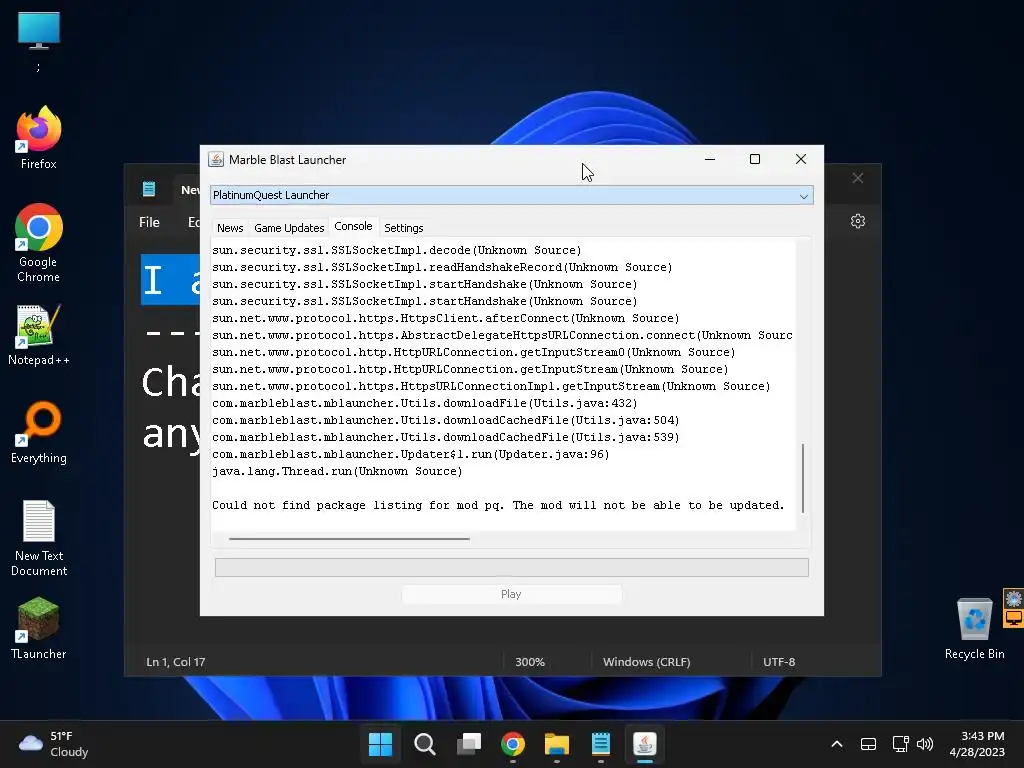
Task: Open Task View from the taskbar
Action: click(469, 744)
